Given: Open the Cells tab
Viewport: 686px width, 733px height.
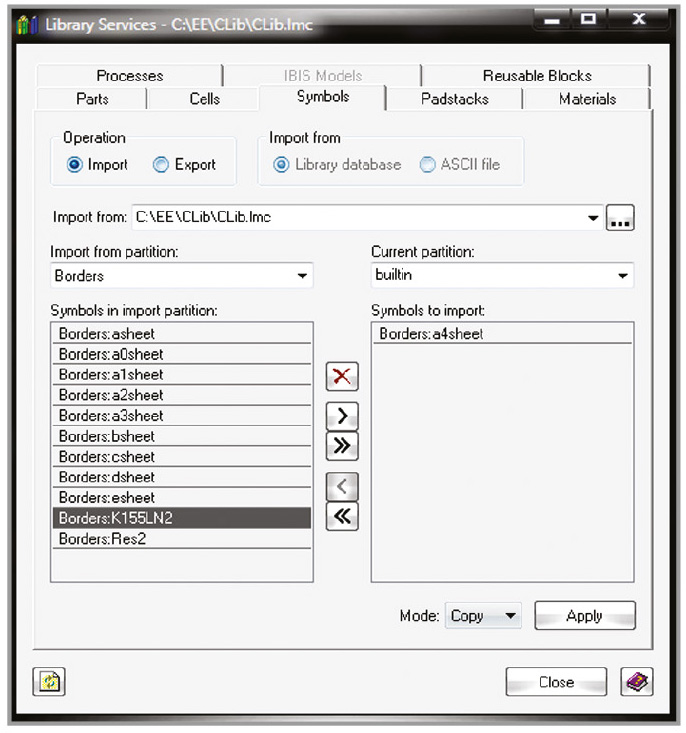Looking at the screenshot, I should [205, 99].
